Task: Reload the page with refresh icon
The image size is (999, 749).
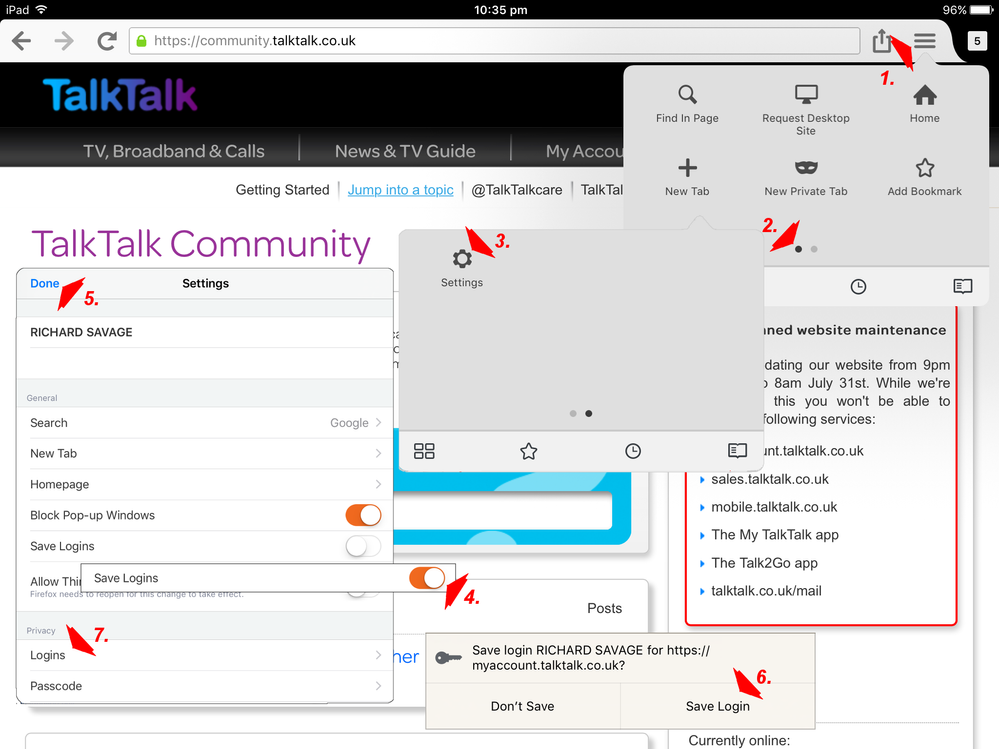Action: point(106,41)
